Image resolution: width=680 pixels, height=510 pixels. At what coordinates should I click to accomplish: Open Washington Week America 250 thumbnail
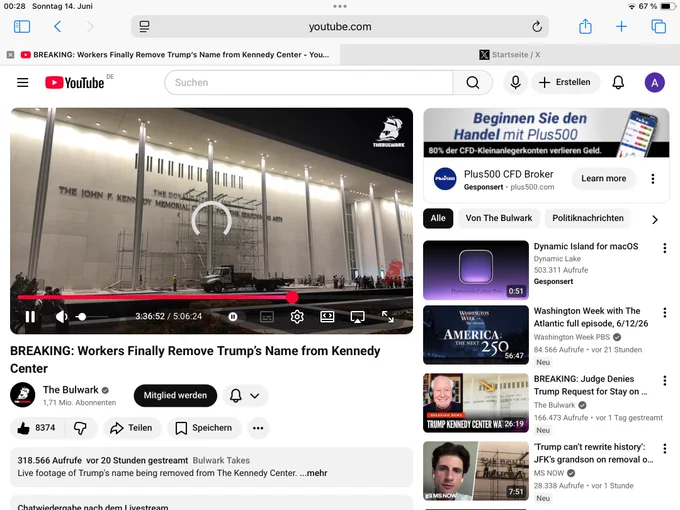click(476, 335)
